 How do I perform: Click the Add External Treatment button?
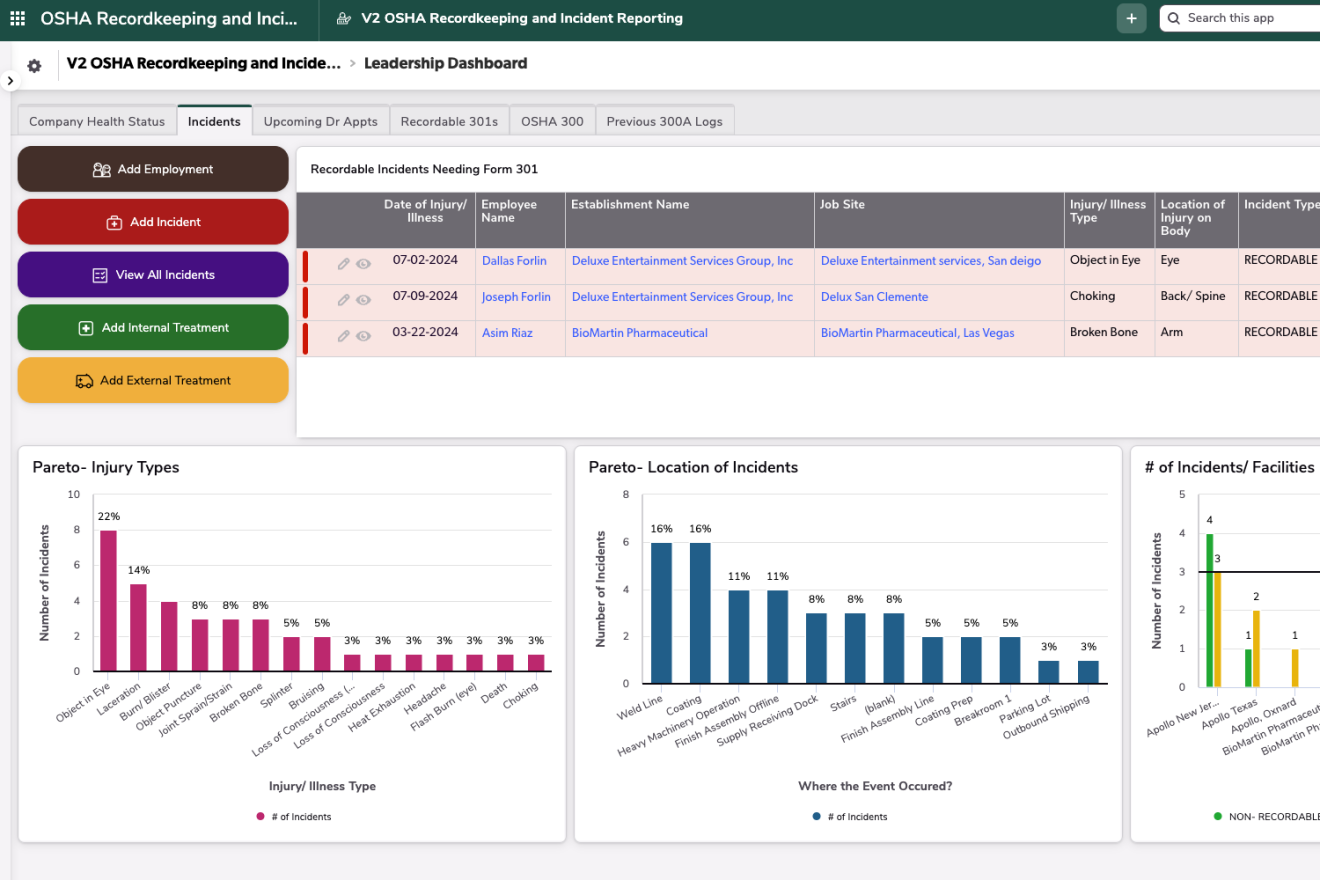point(153,380)
